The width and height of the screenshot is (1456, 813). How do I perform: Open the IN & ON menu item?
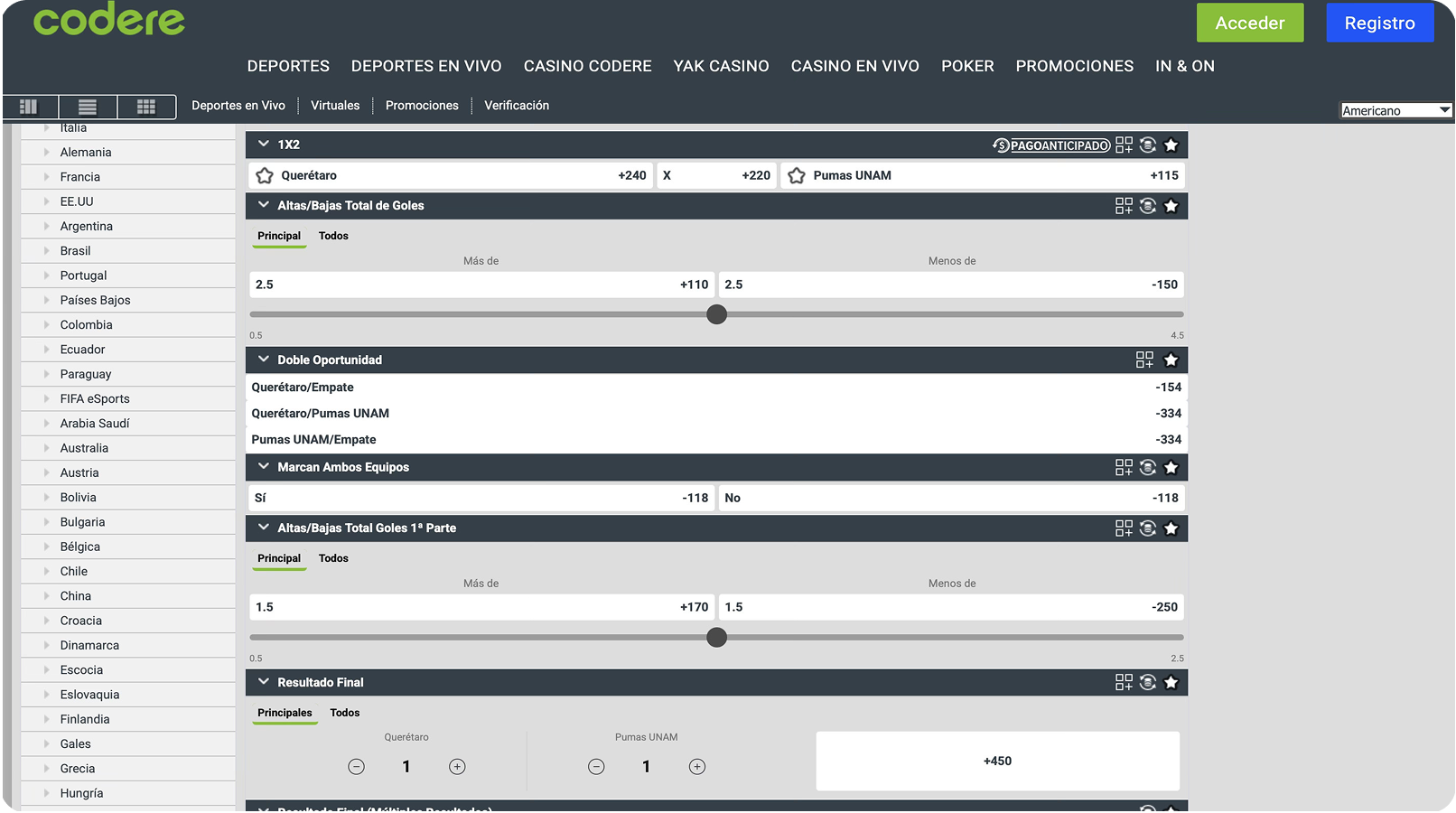(x=1185, y=66)
